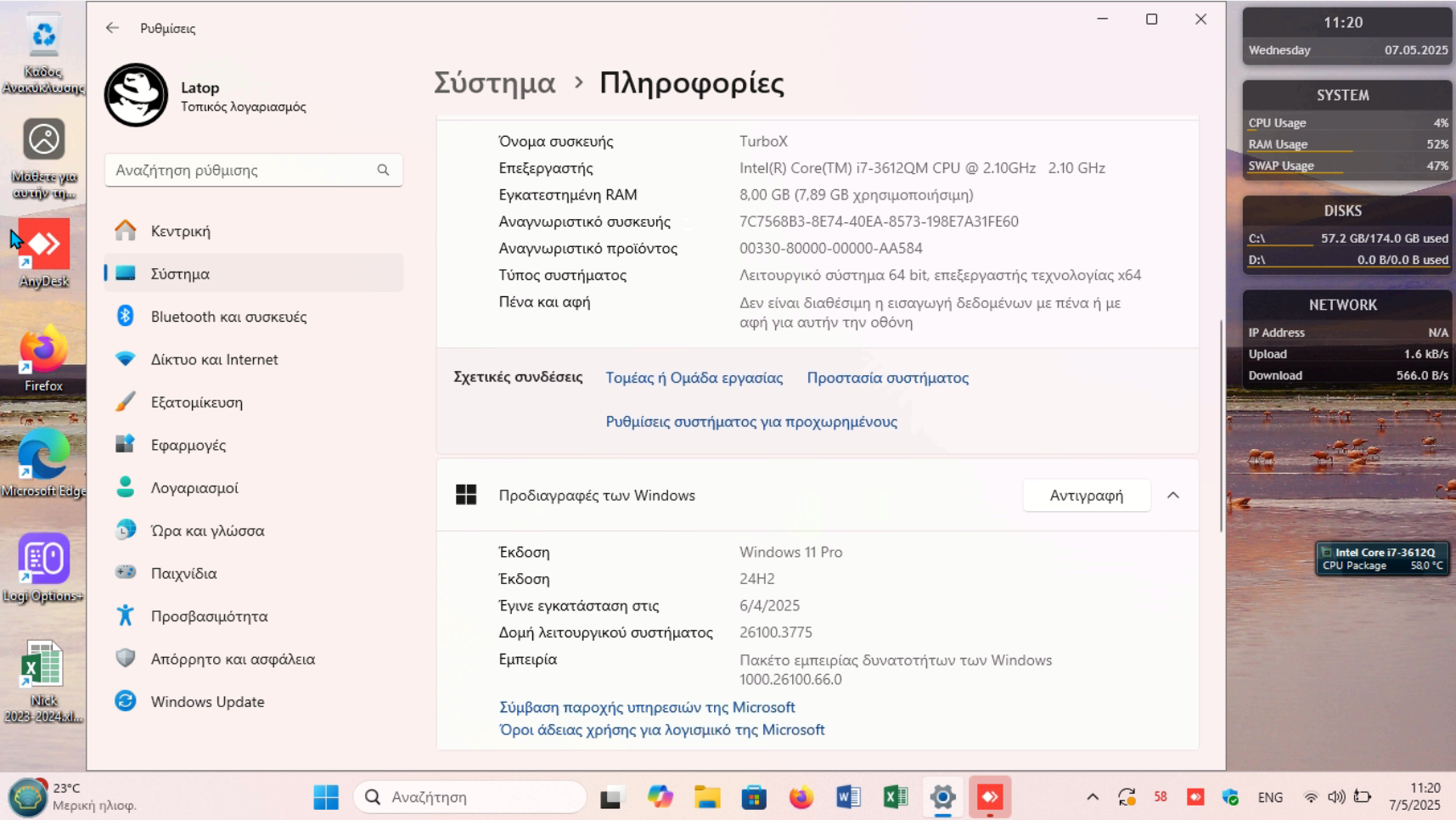Open Windows Security tray icon

[1230, 797]
